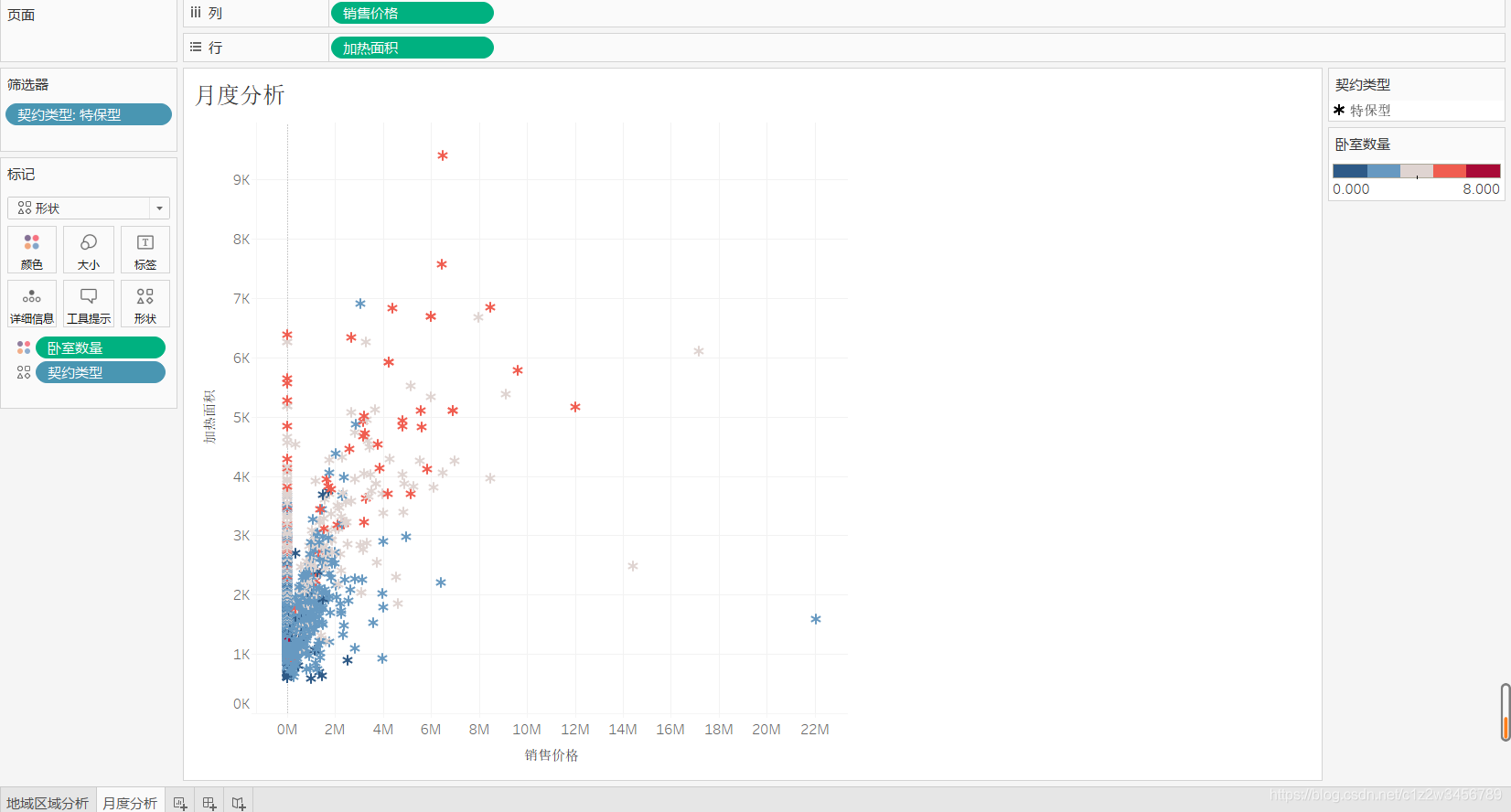Screen dimensions: 1511x812
Task: Click the 销售价格 x-axis title
Action: 552,755
